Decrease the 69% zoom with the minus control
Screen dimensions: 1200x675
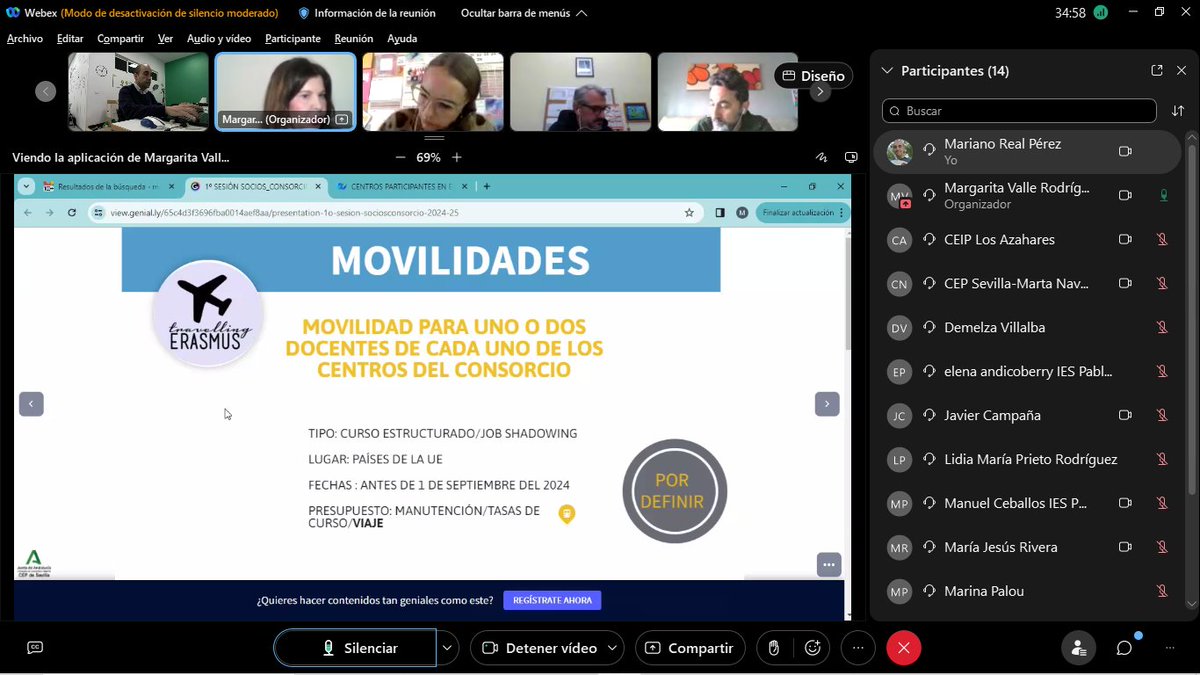[400, 157]
